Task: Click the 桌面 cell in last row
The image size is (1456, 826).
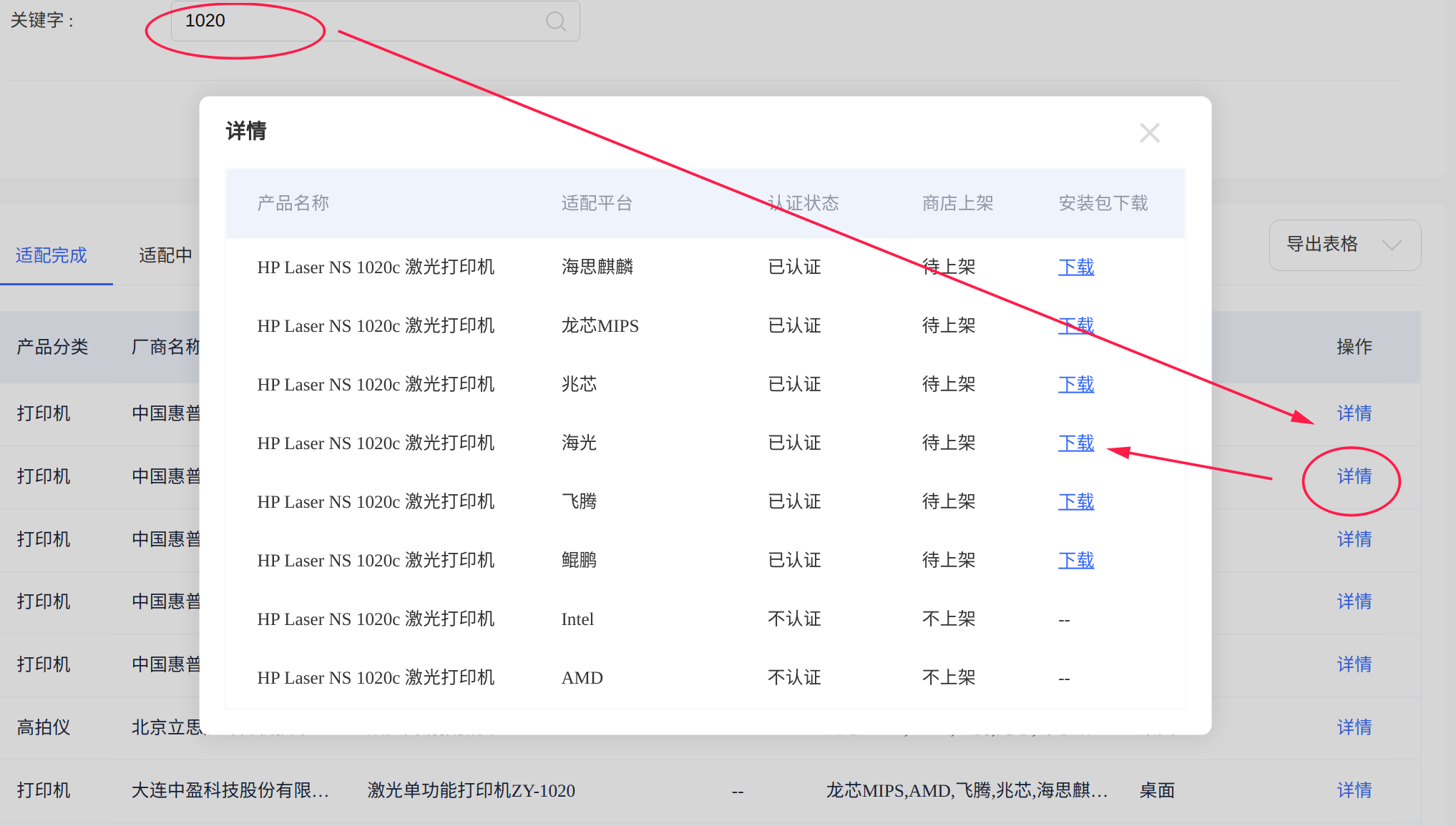Action: 1157,790
